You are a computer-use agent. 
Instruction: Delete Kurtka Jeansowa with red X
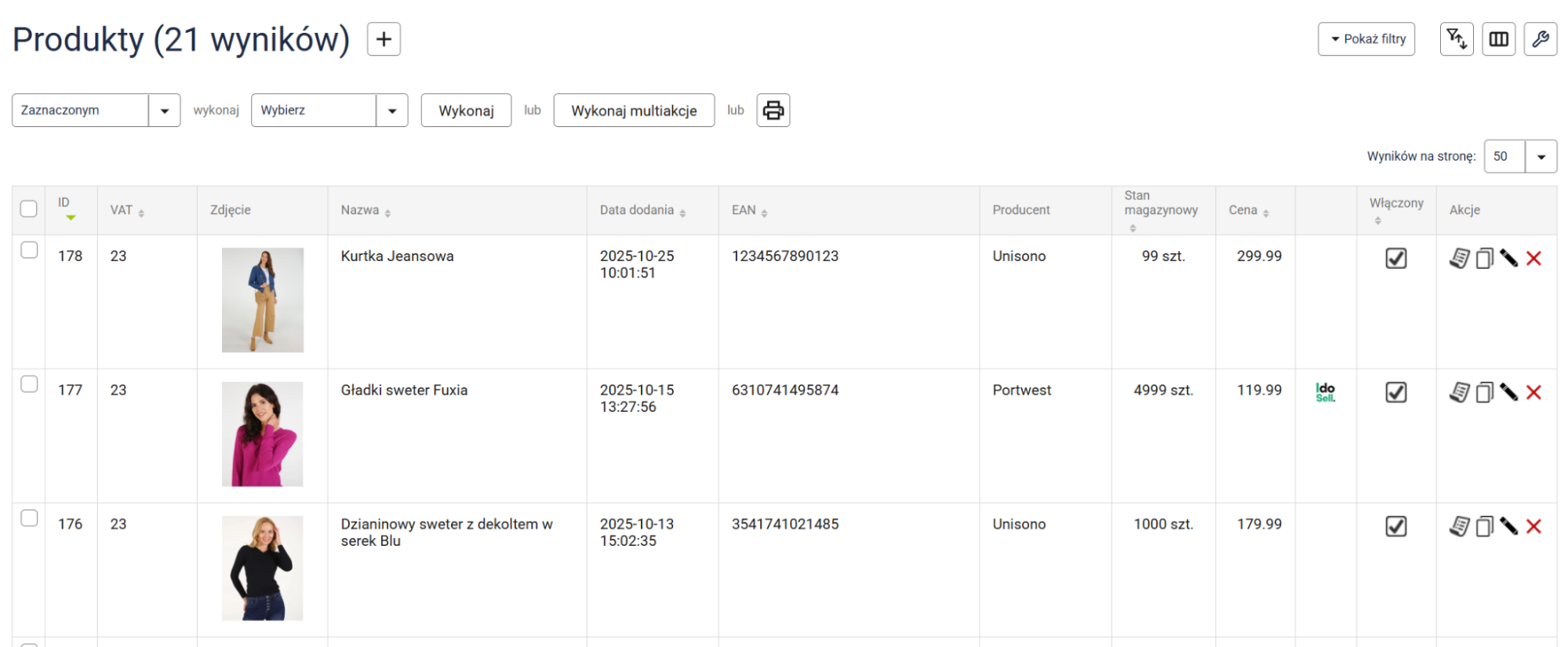[x=1533, y=259]
